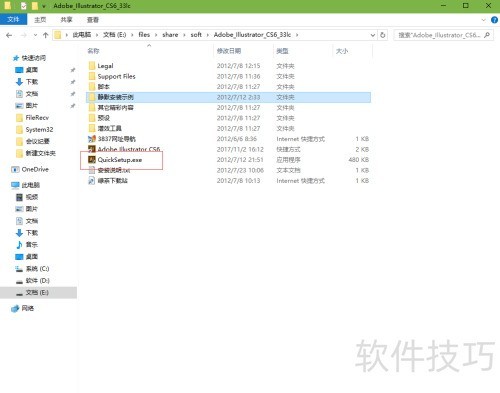Open the 共享 ribbon tab

point(66,20)
